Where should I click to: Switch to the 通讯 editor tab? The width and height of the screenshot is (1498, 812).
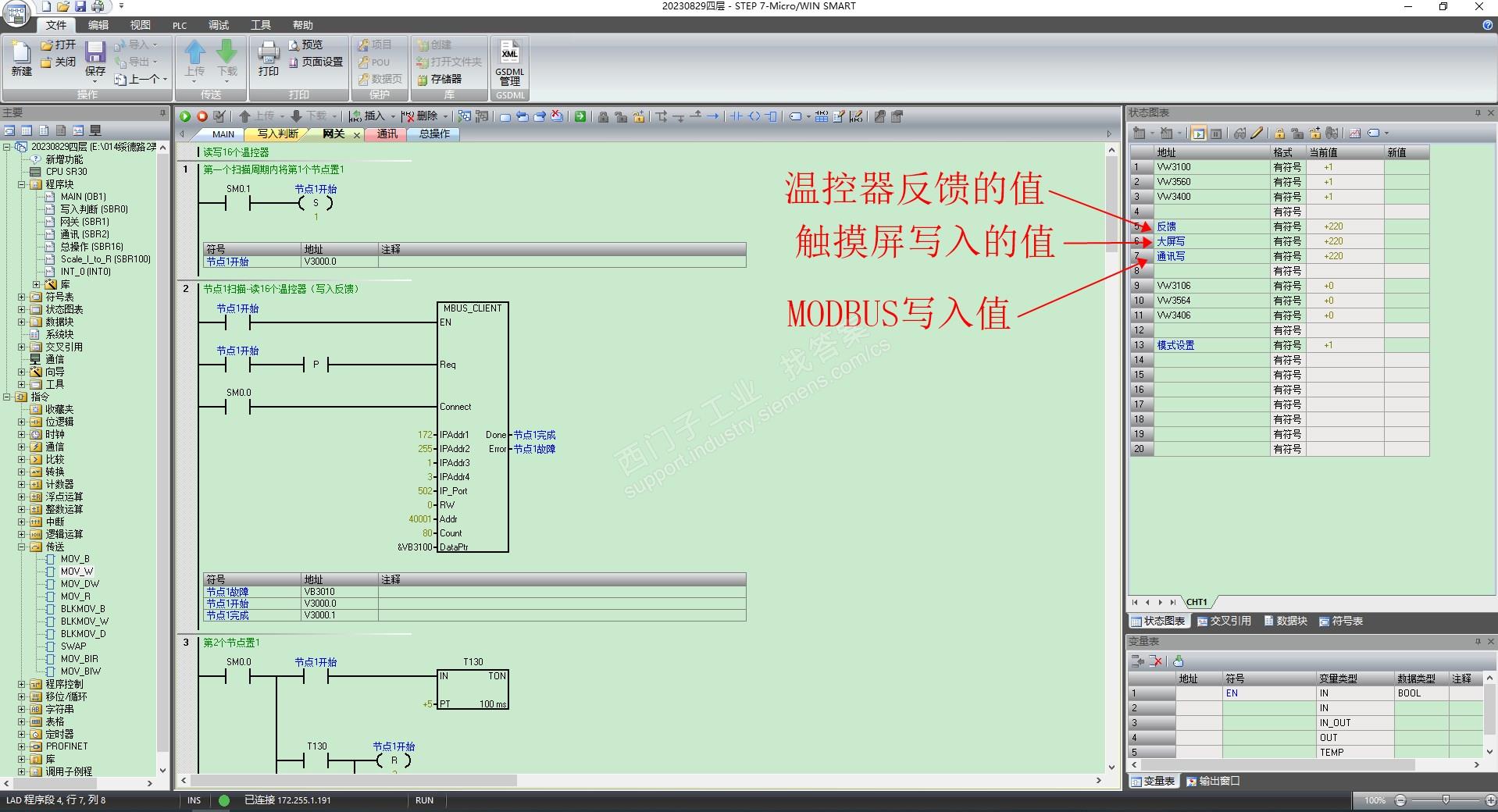387,134
